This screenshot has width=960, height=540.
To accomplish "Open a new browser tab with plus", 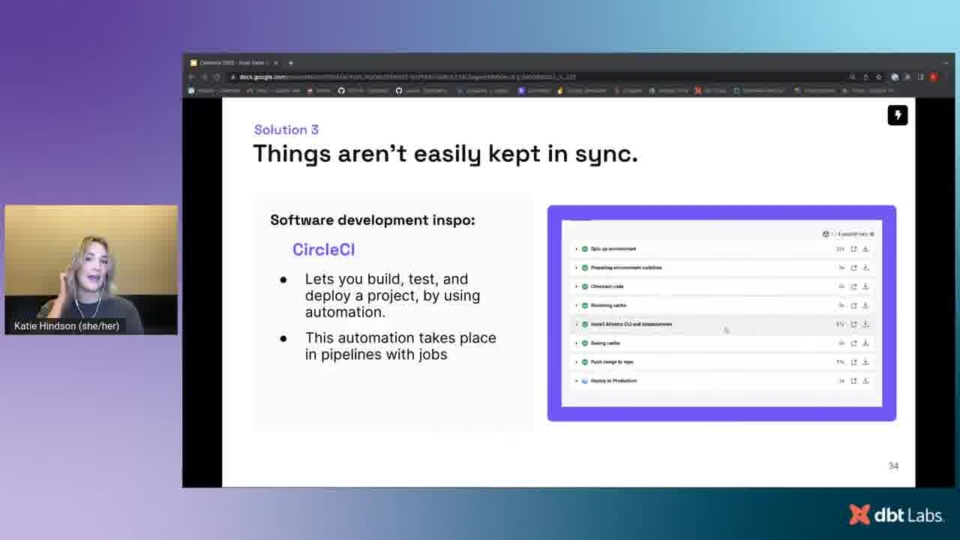I will pos(291,63).
